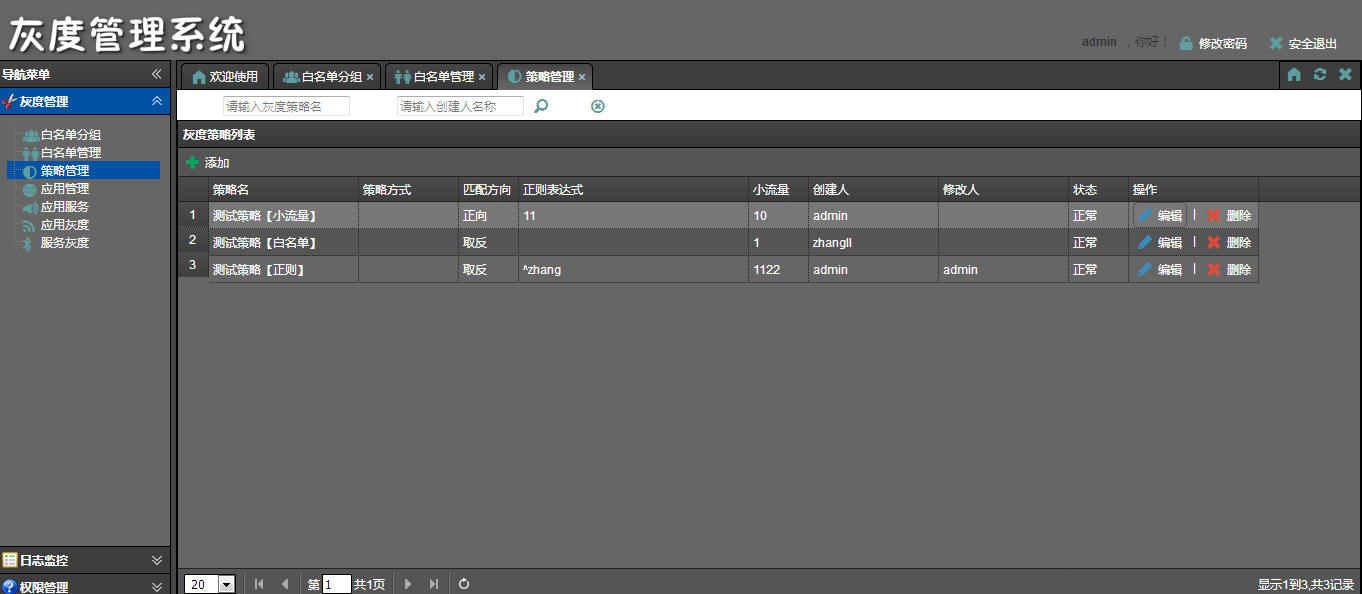Open 应用服务 in navigation tree
1362x594 pixels.
pyautogui.click(x=65, y=207)
